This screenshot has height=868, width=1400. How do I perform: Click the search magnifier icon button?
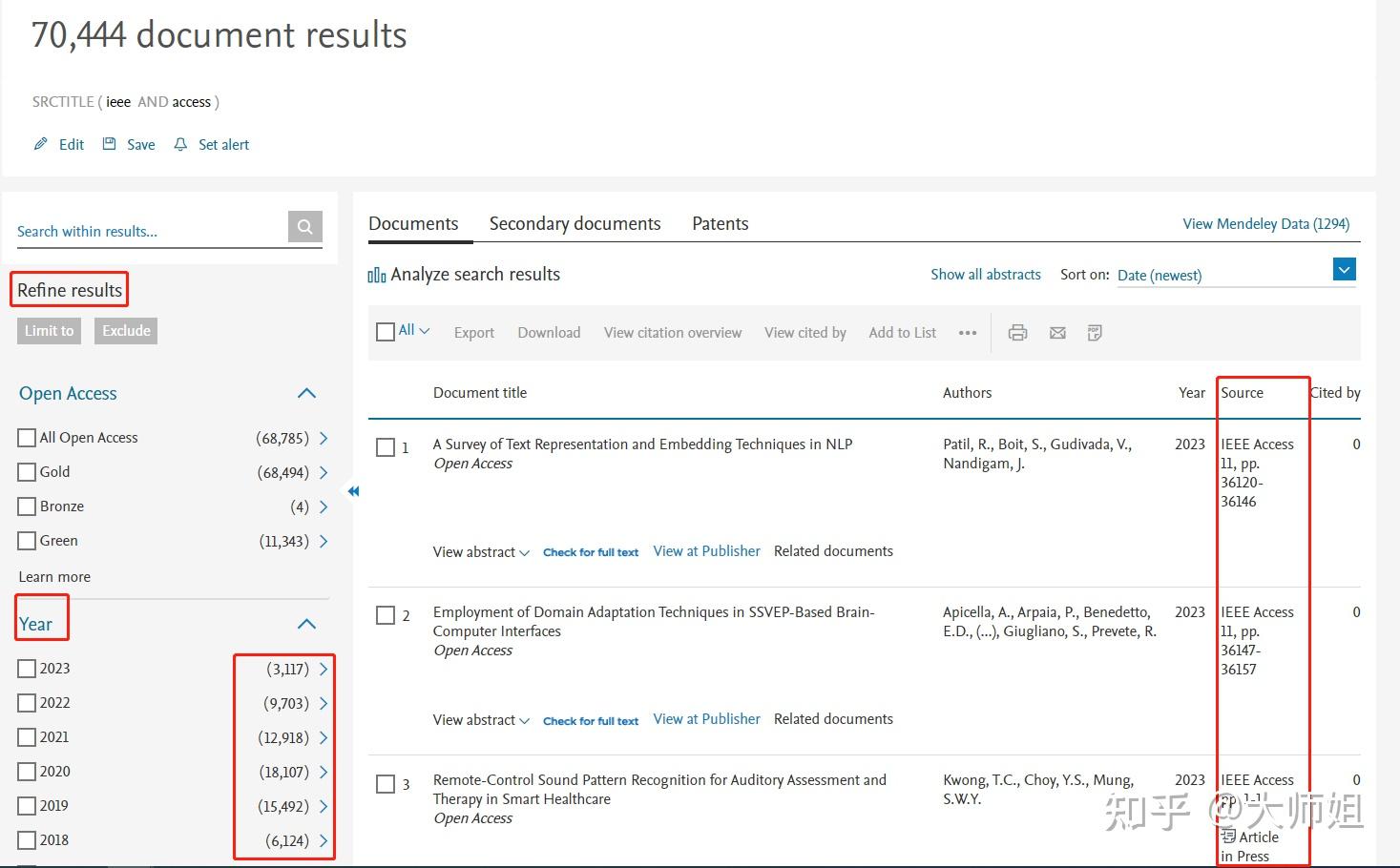tap(305, 227)
